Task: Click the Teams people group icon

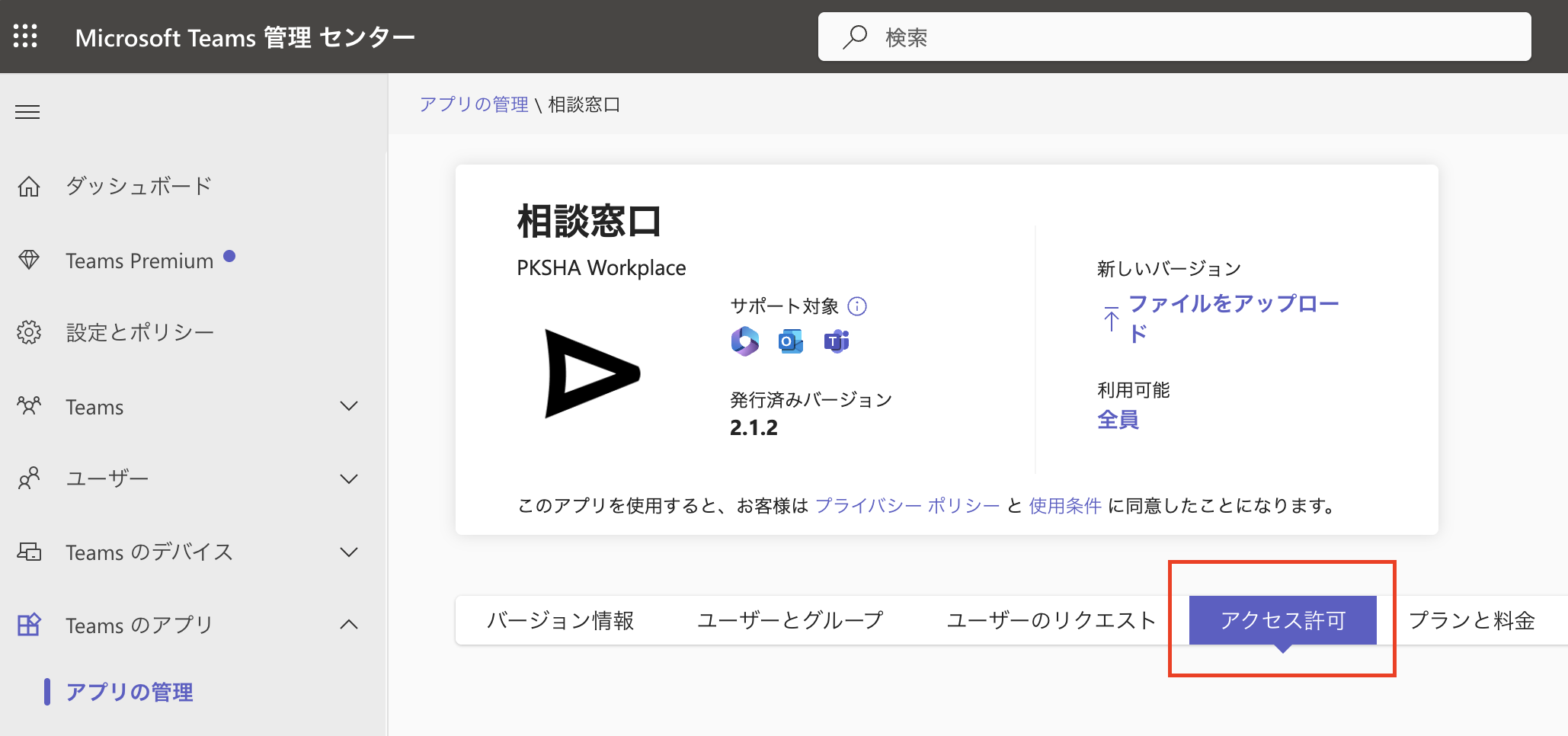Action: pos(29,405)
